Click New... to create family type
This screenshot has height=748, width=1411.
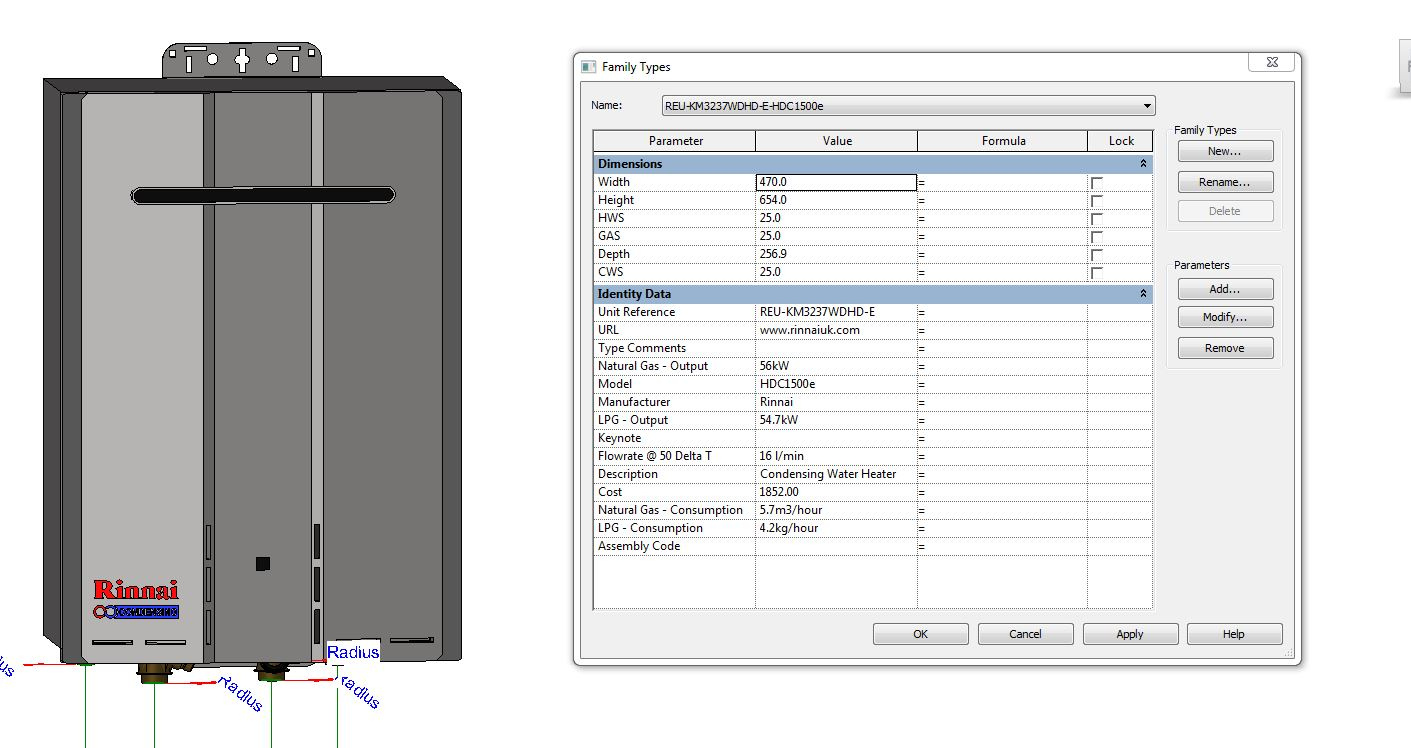[x=1225, y=151]
